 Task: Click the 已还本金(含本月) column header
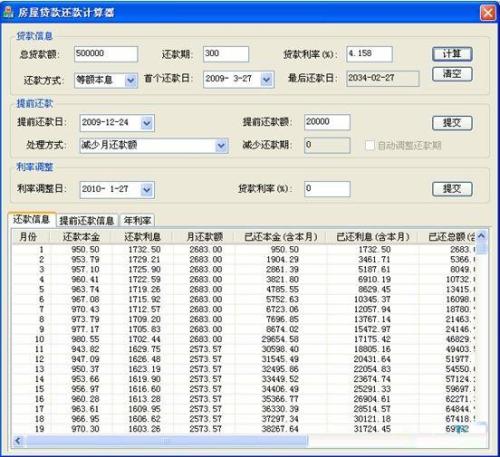tap(281, 237)
